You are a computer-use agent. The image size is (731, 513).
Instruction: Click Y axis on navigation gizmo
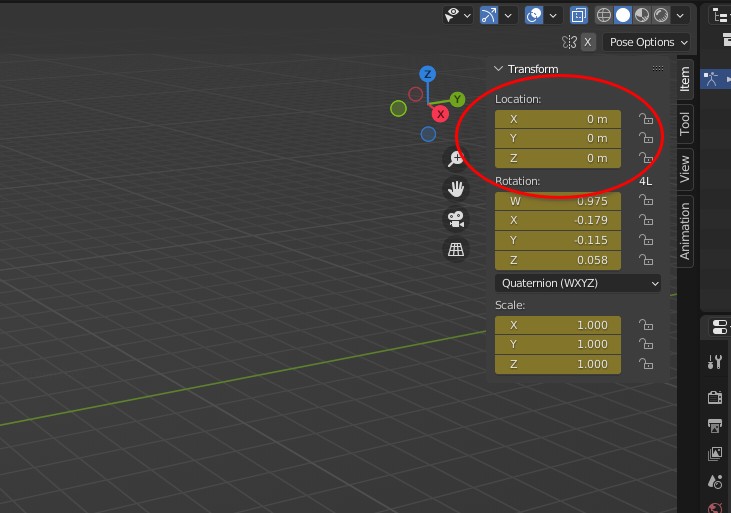(457, 99)
